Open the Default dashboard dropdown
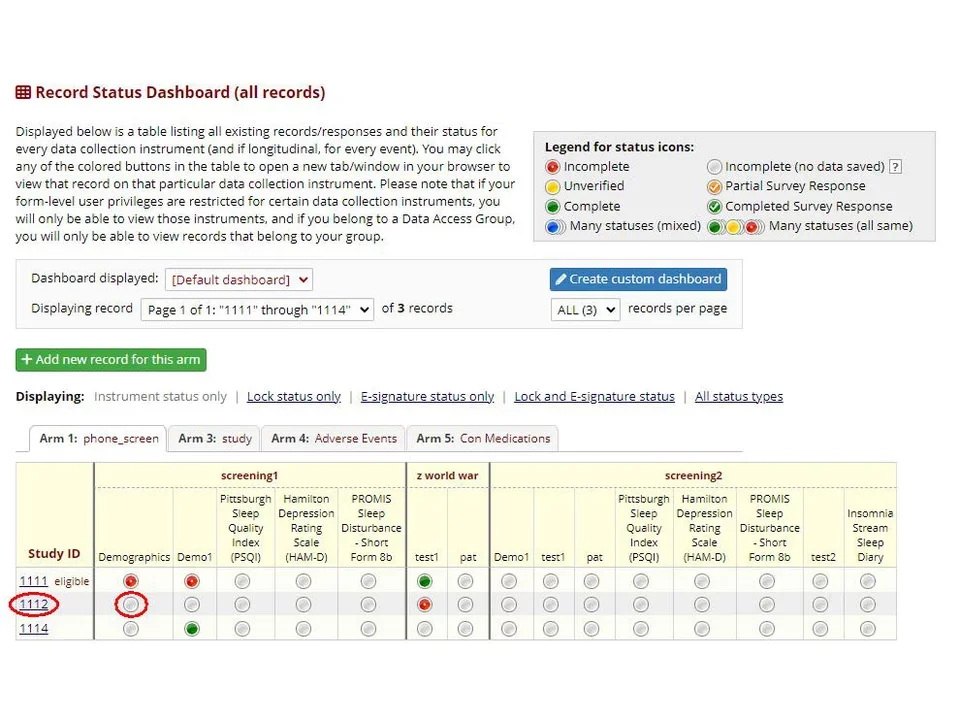Image resolution: width=960 pixels, height=720 pixels. [238, 279]
